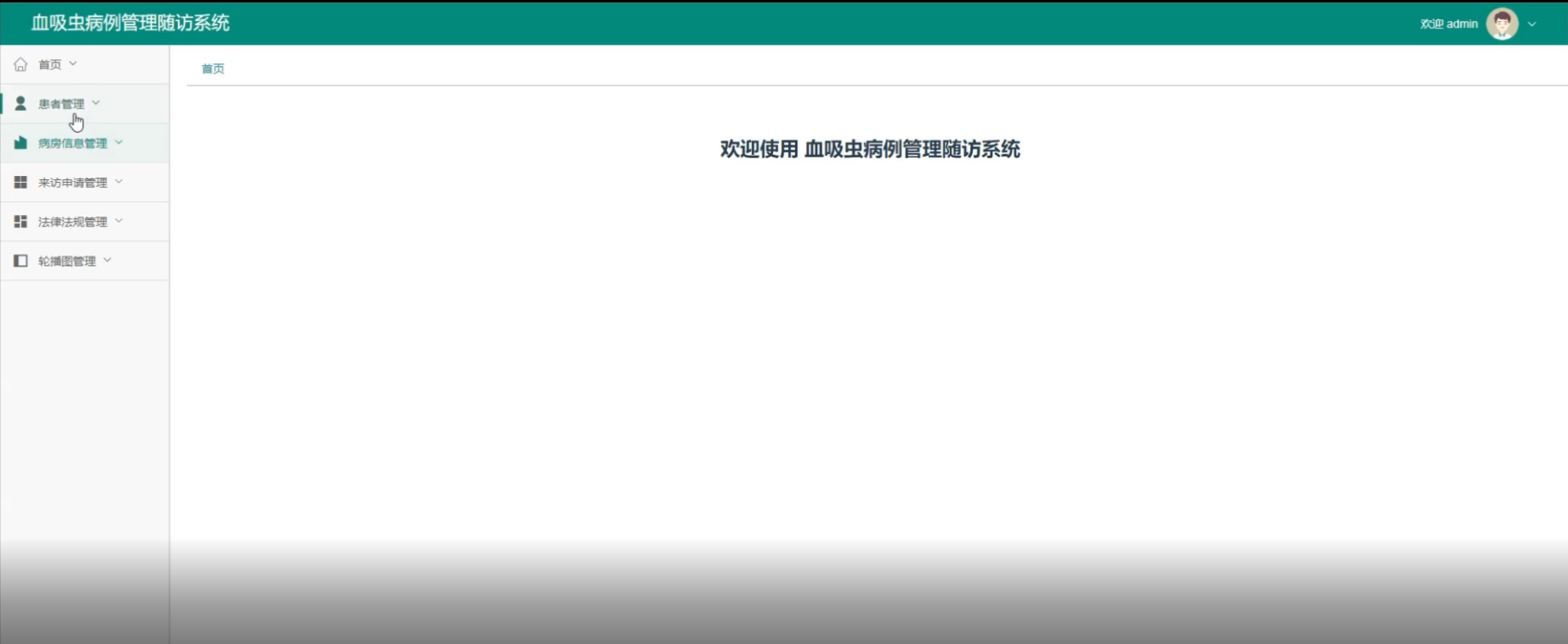Image resolution: width=1568 pixels, height=644 pixels.
Task: Open the 轮播图管理 menu label
Action: point(67,261)
